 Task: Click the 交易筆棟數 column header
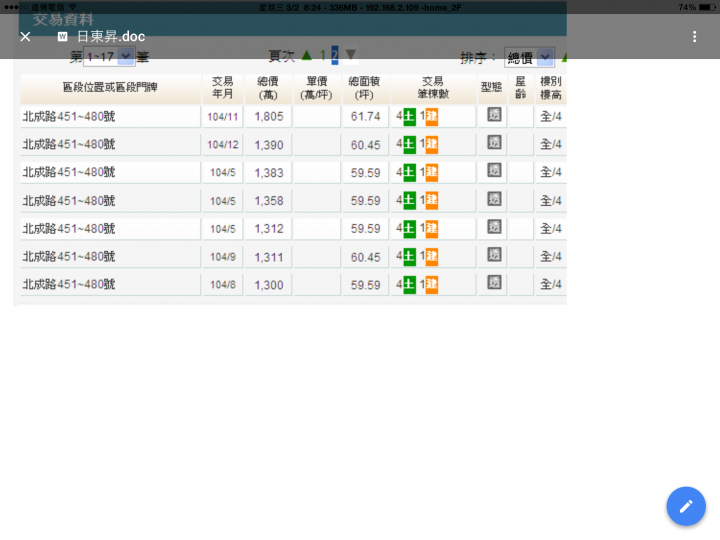pos(433,88)
